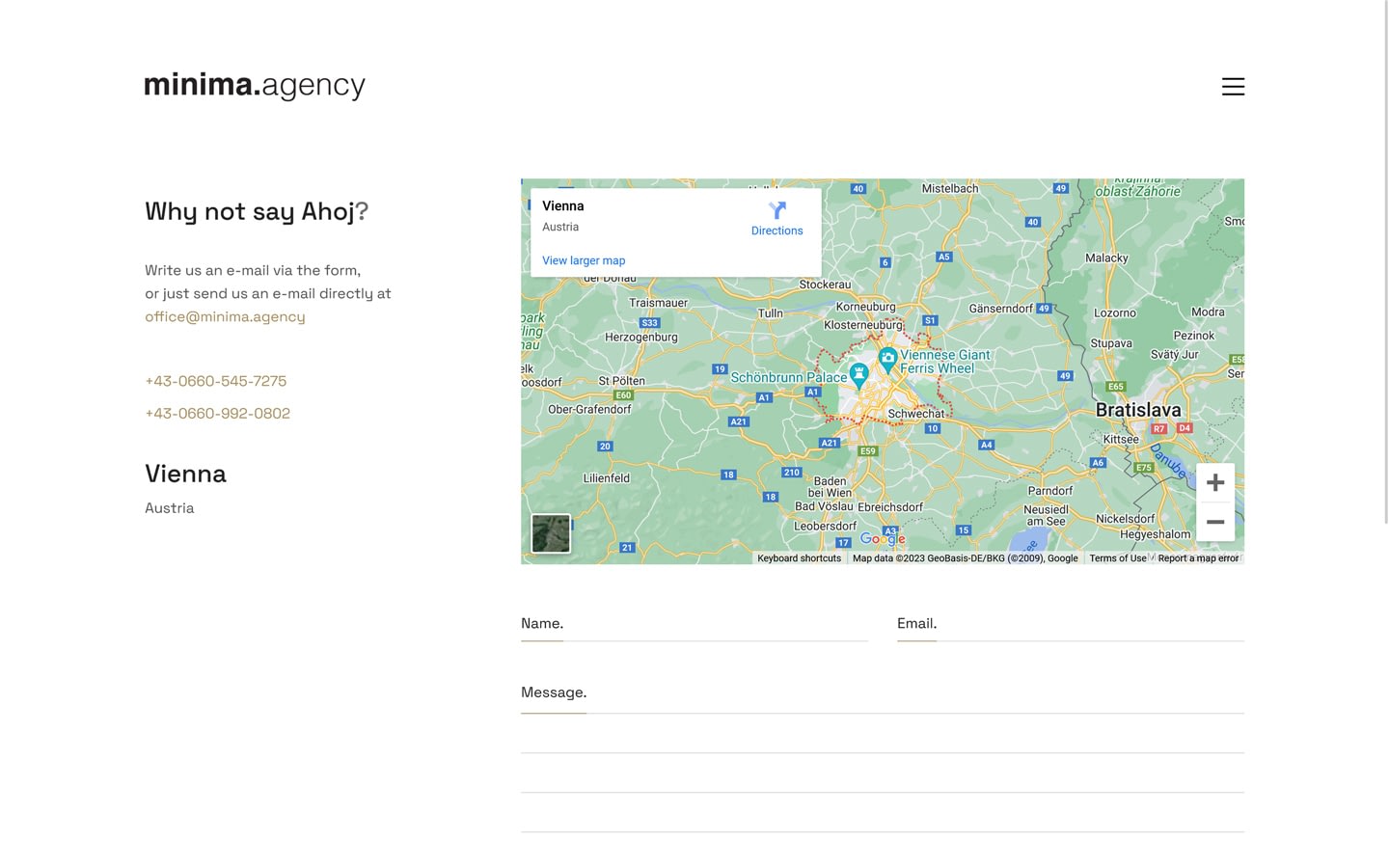Click the Google logo on map
The width and height of the screenshot is (1389, 868).
[882, 538]
